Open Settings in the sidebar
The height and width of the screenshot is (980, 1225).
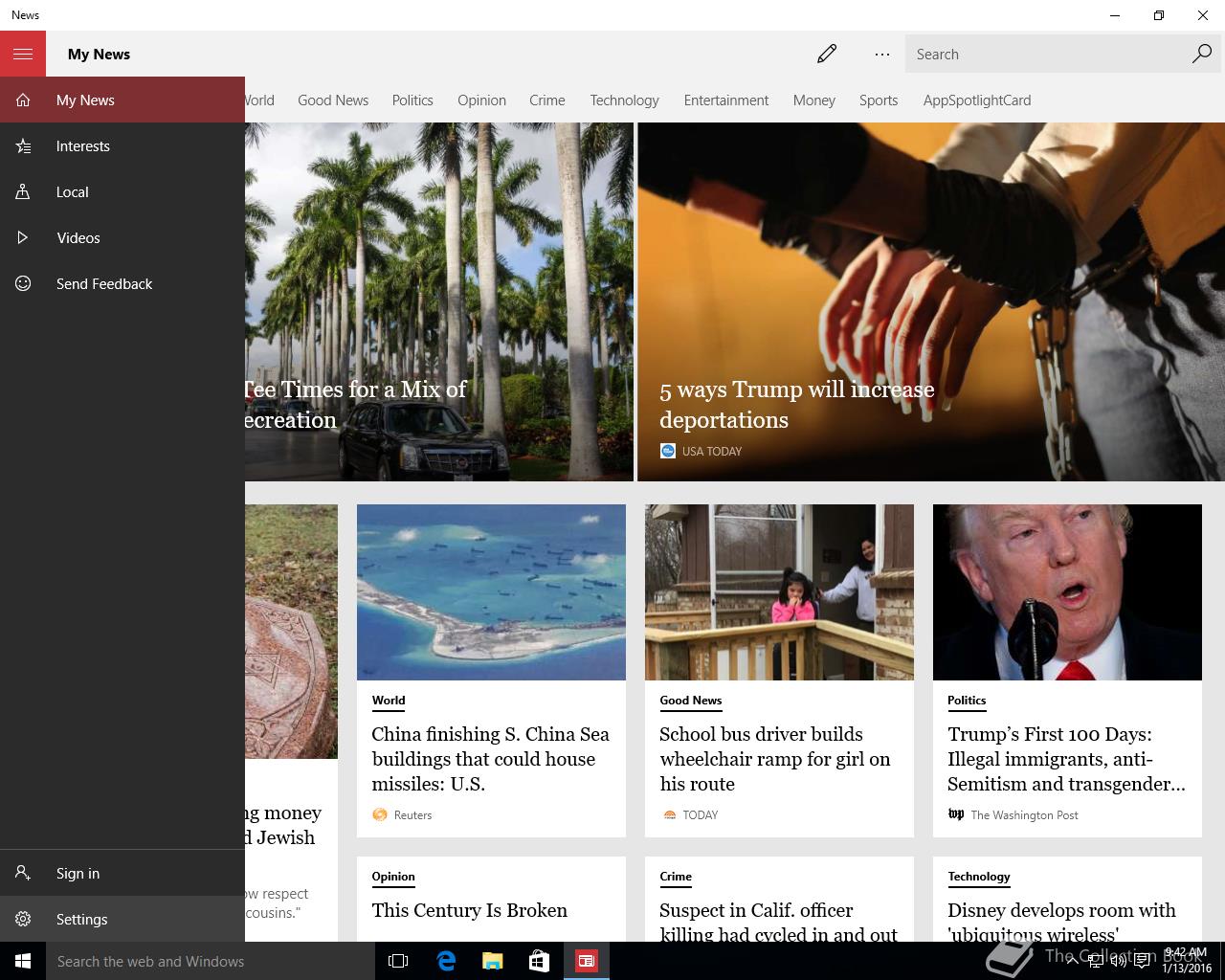click(122, 919)
